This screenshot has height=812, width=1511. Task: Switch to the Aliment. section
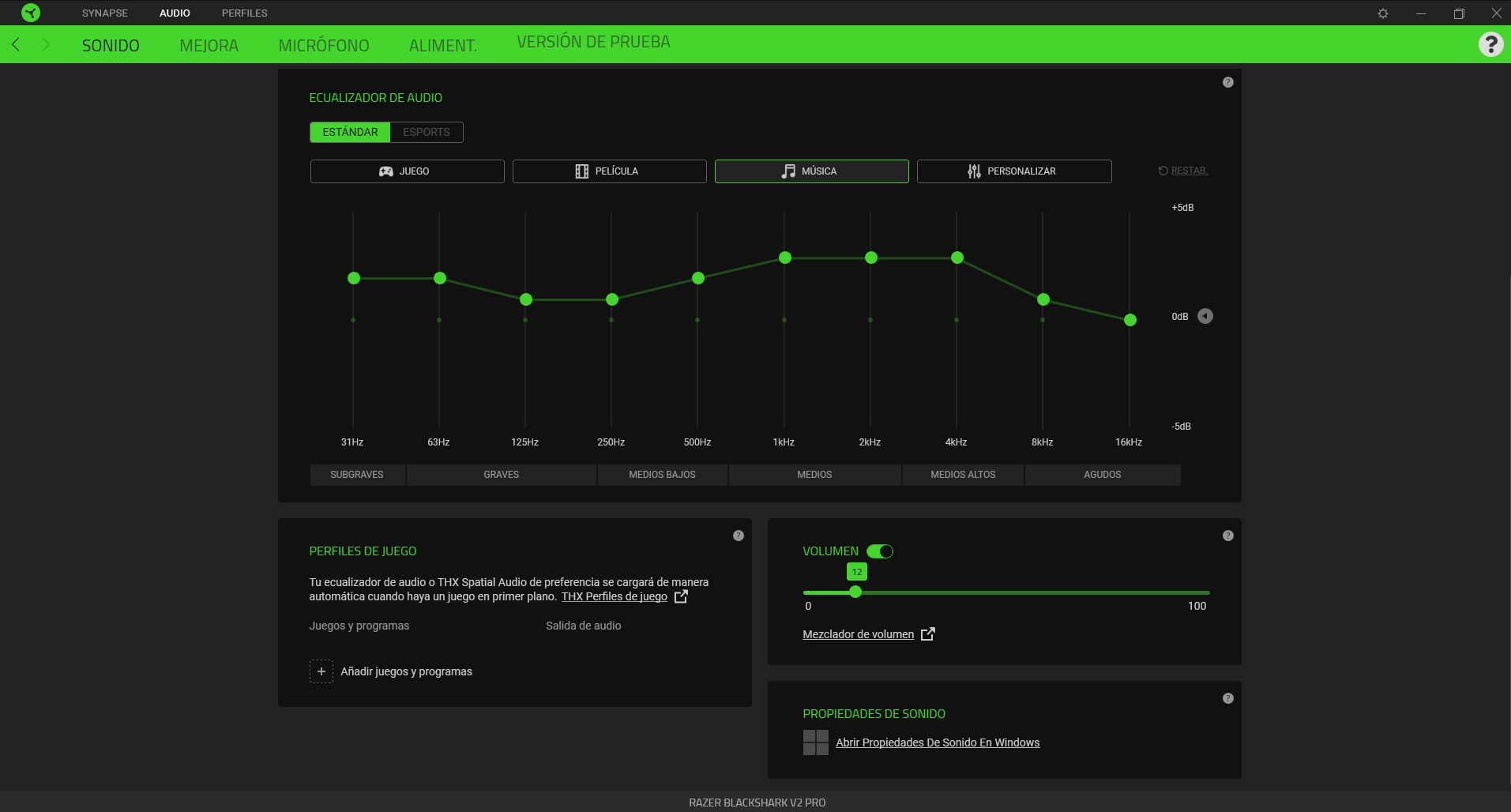click(x=443, y=45)
